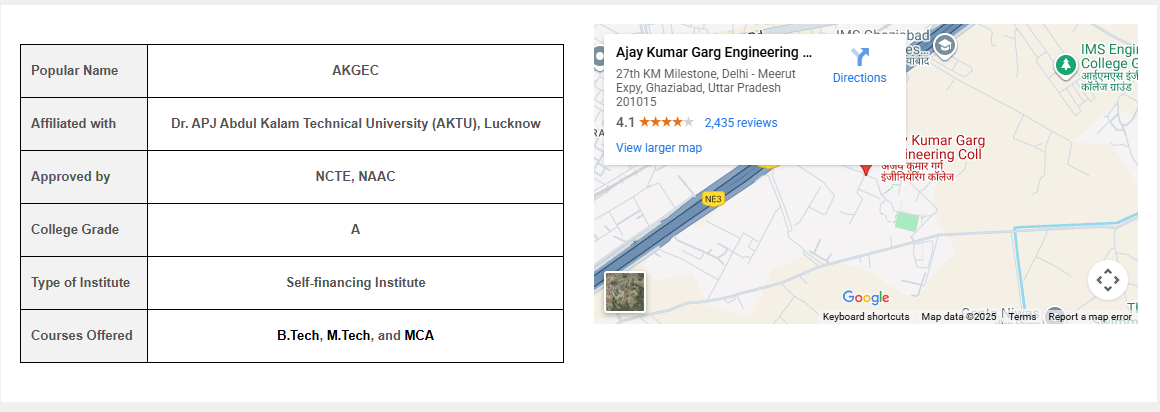This screenshot has width=1160, height=412.
Task: Click the IMS Ghaziabad graduation cap marker
Action: coord(944,46)
